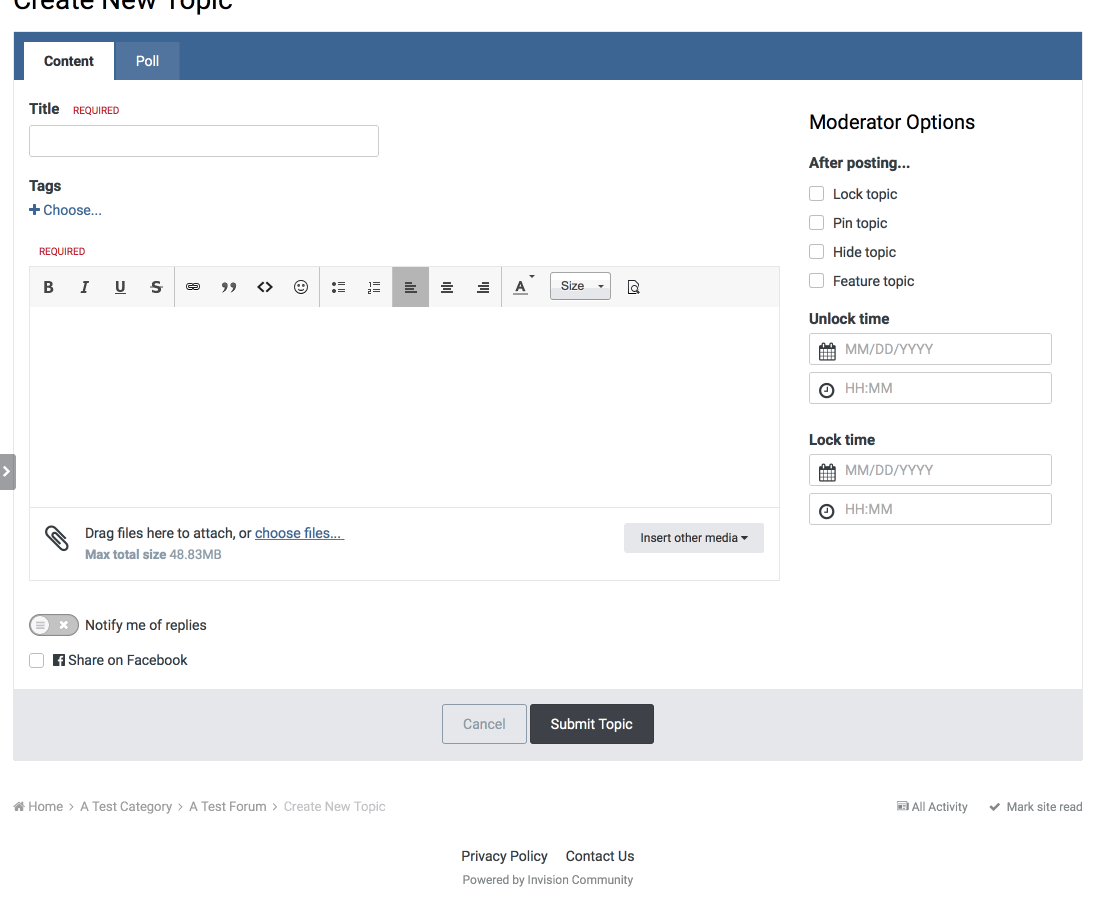Insert a bulleted list
This screenshot has height=905, width=1096.
338,287
